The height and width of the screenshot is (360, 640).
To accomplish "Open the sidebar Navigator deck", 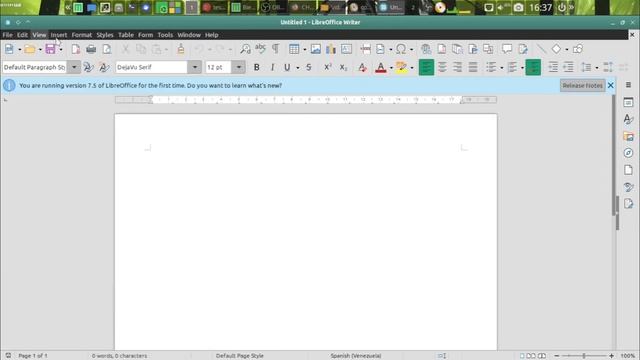I will (x=628, y=153).
